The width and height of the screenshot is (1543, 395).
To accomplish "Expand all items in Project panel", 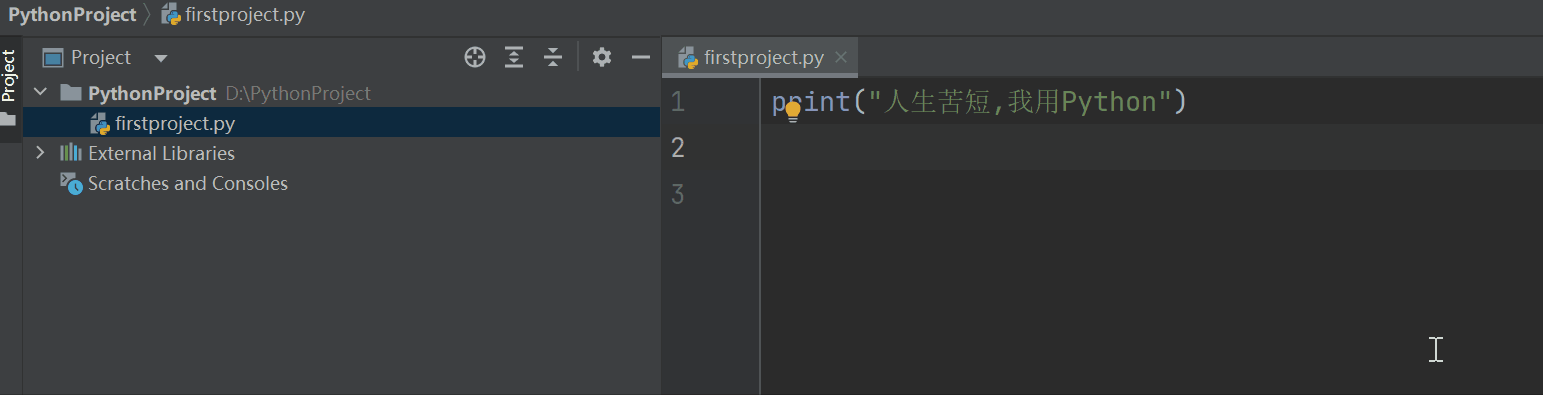I will click(x=514, y=57).
